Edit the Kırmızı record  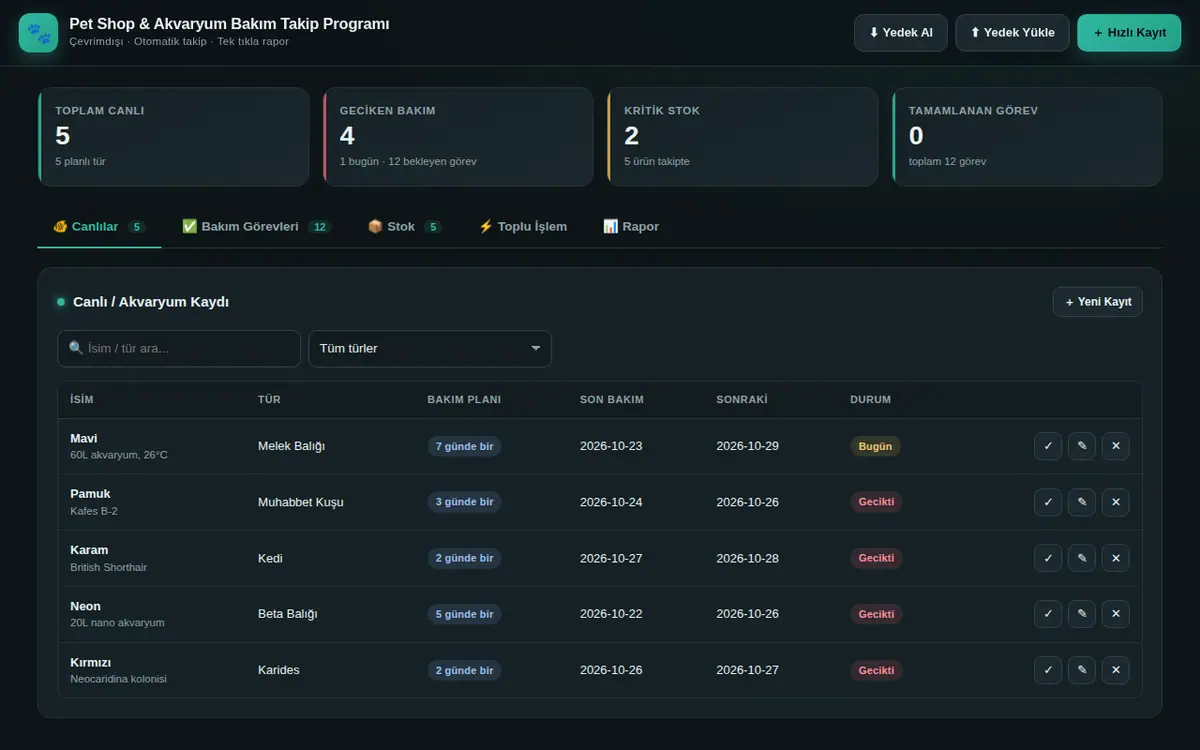[x=1082, y=670]
